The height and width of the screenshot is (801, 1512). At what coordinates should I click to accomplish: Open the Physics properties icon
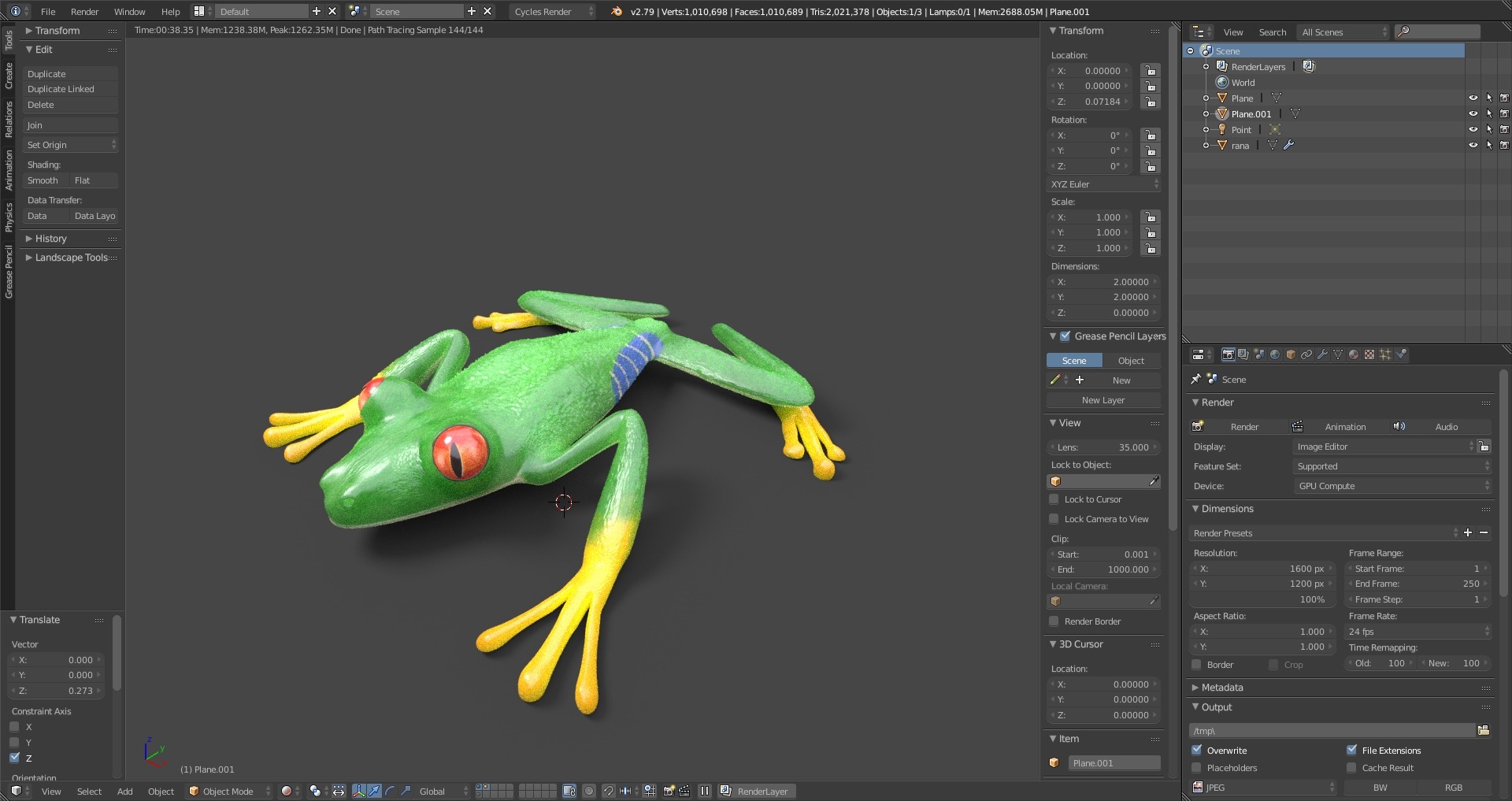pos(1402,354)
